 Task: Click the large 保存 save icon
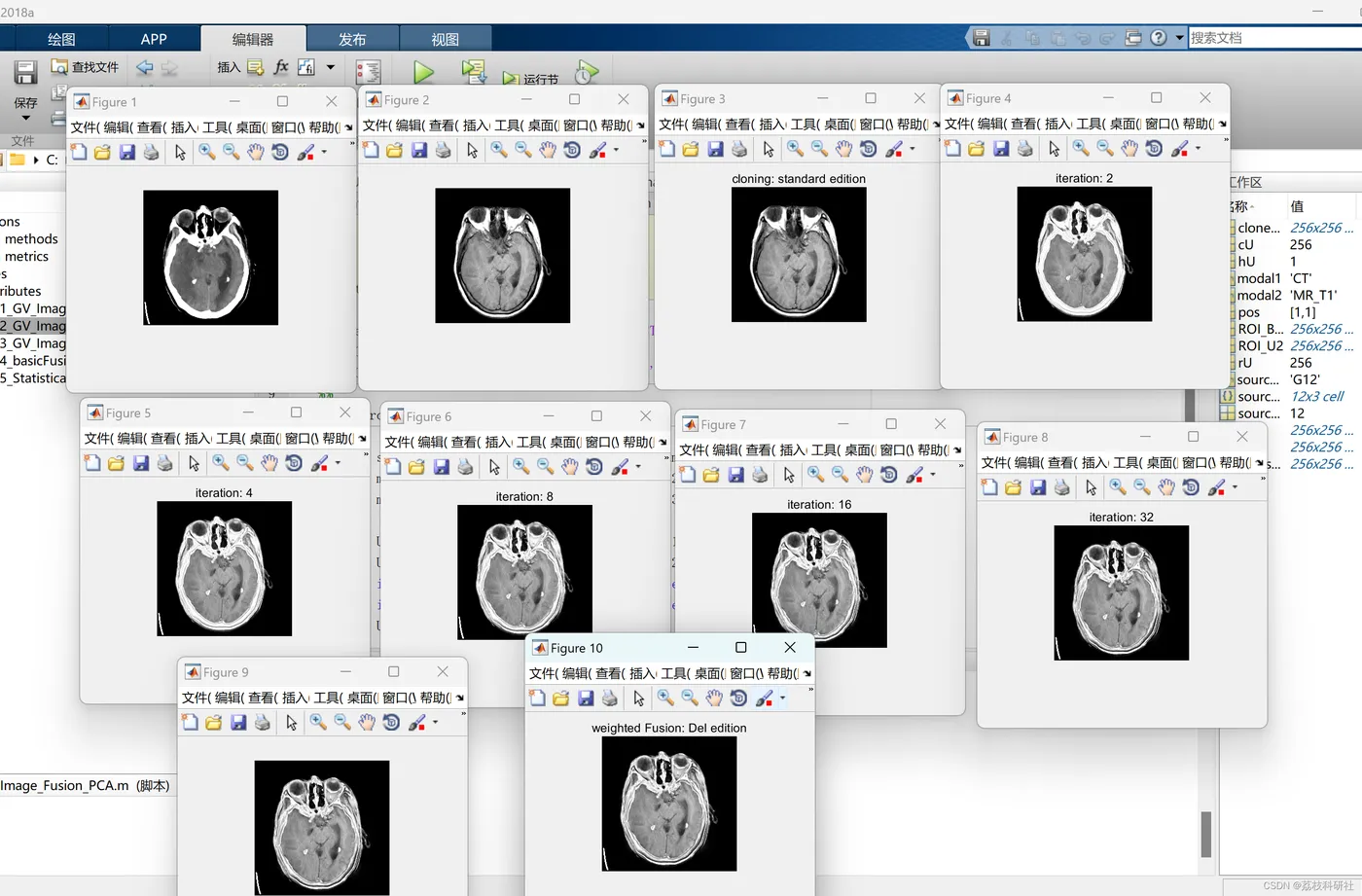click(x=25, y=73)
